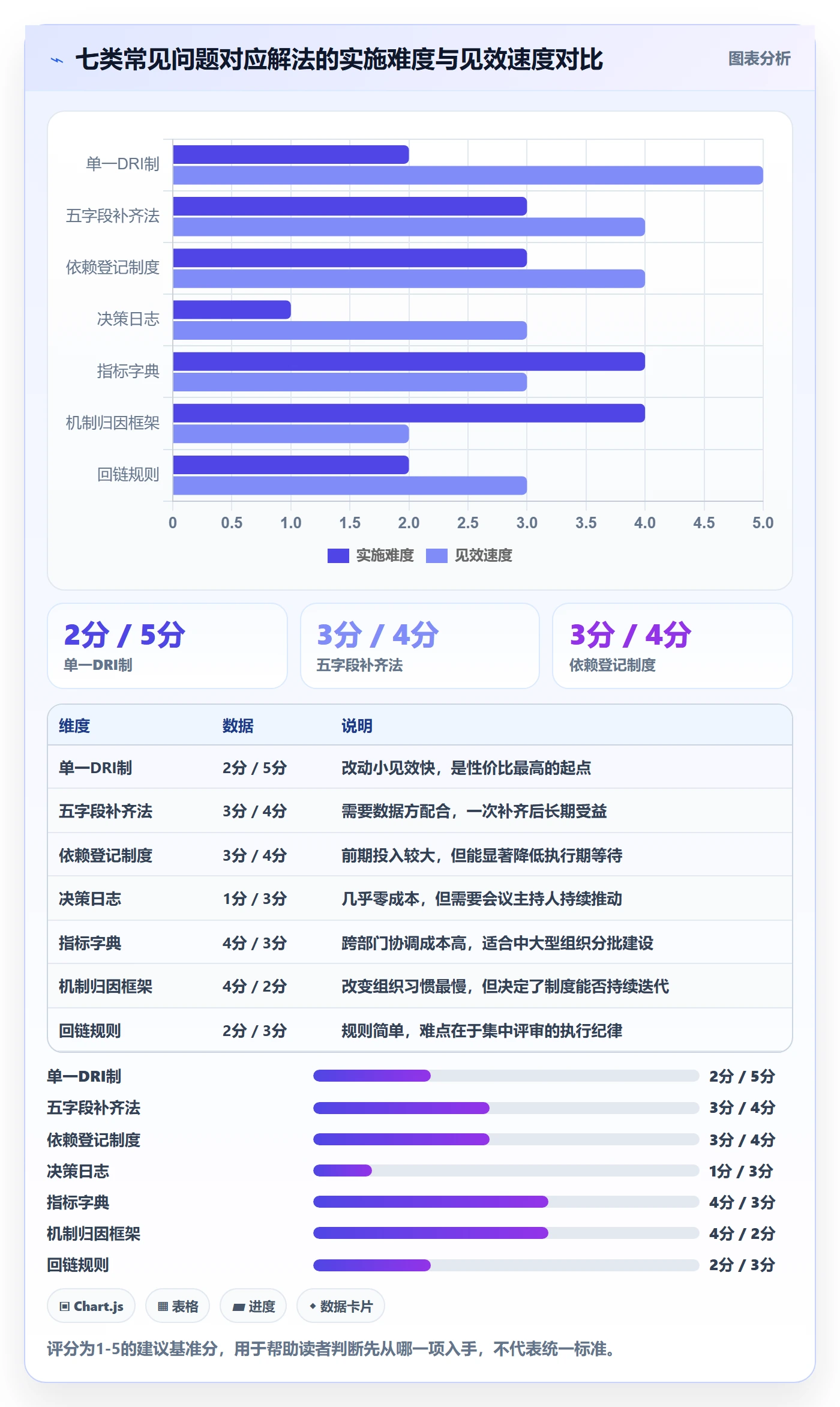Click the 维度 table column header
Screen dimensions: 840x1407
point(74,726)
